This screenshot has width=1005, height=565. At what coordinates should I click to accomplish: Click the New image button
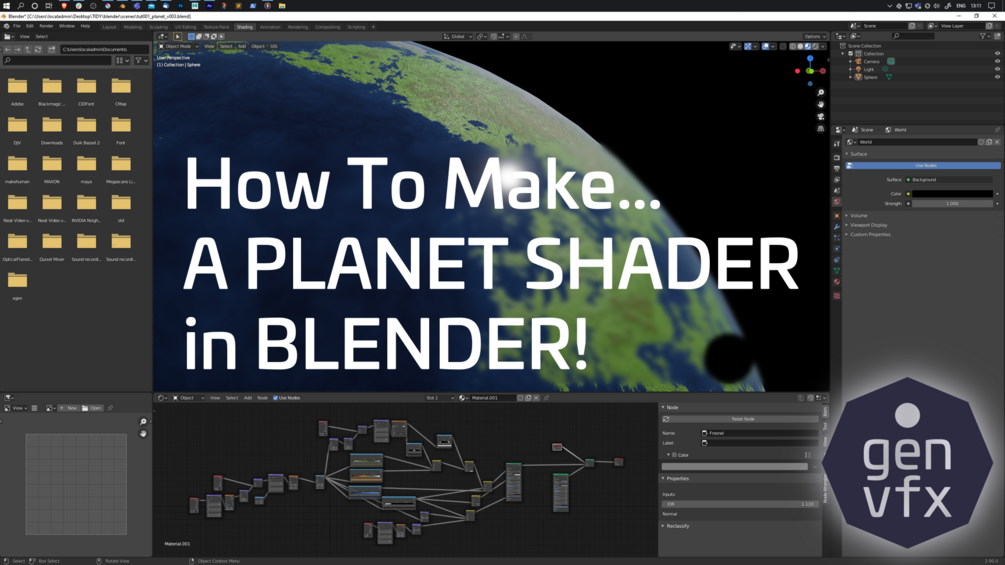coord(69,408)
